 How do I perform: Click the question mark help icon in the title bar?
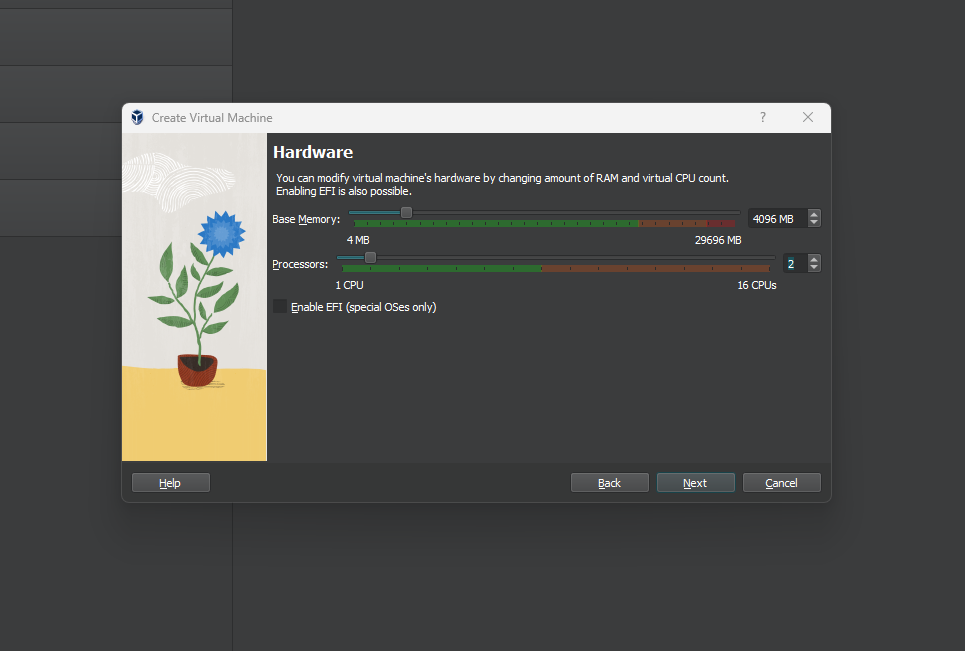(763, 118)
